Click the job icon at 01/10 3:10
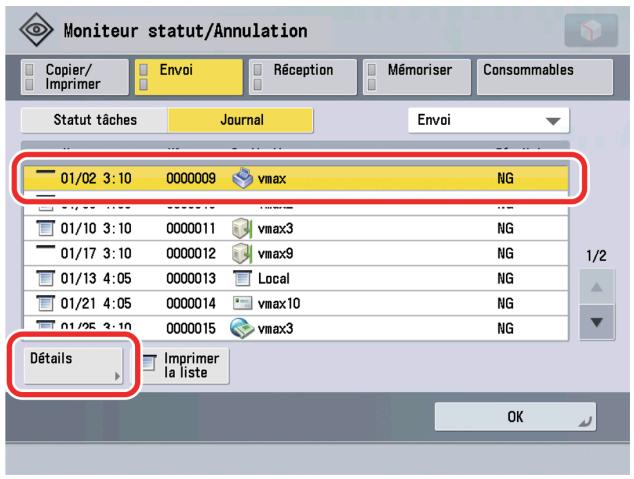Image resolution: width=634 pixels, height=479 pixels. point(45,228)
